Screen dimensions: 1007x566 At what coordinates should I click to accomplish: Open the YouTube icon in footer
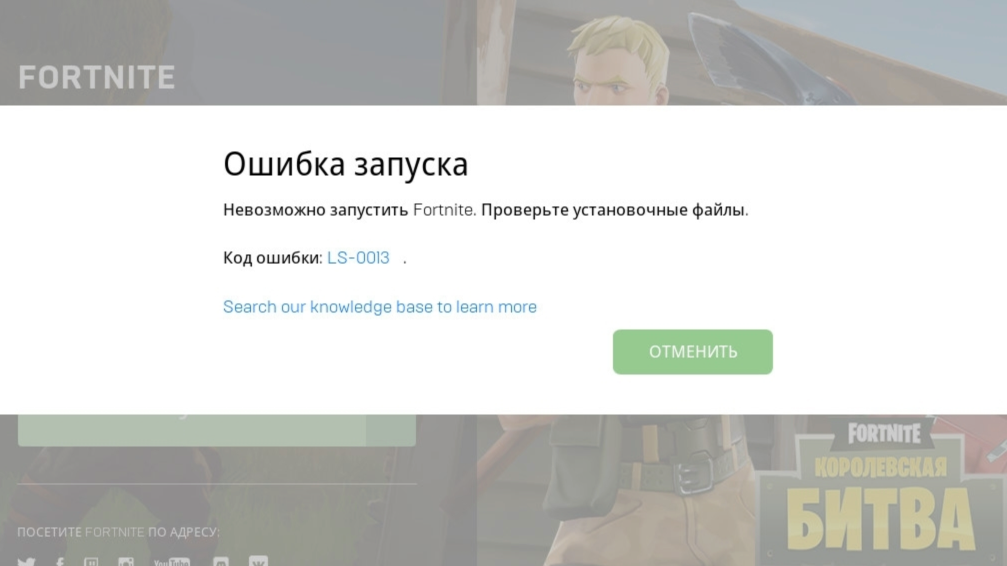click(171, 562)
